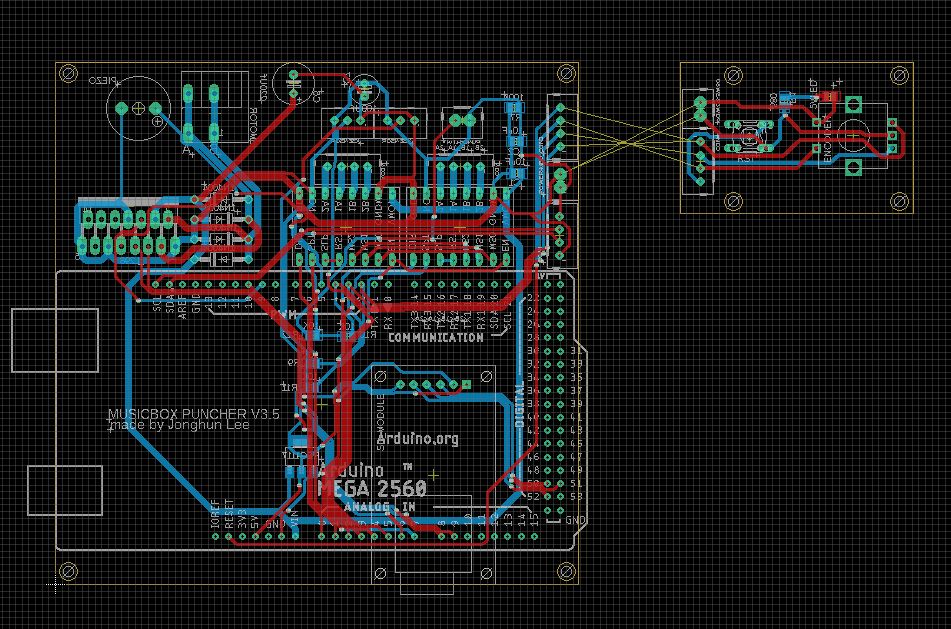
Task: Select the top-right mounting hole of main board
Action: tap(566, 74)
